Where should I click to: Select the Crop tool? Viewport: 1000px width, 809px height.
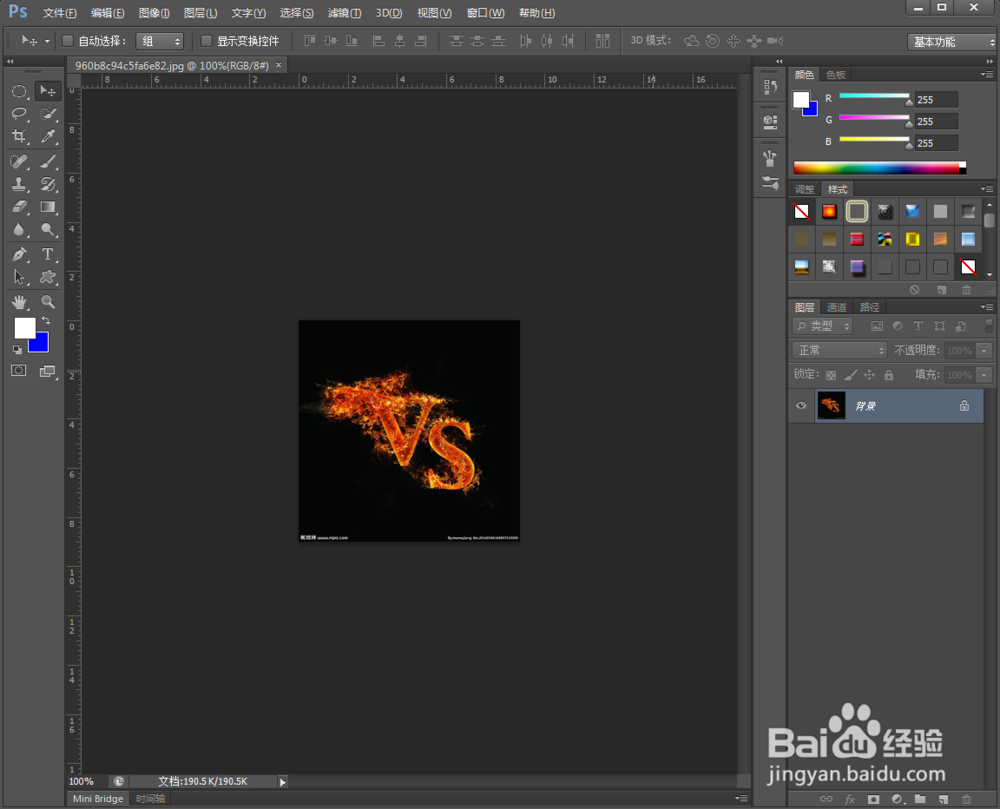pos(19,136)
